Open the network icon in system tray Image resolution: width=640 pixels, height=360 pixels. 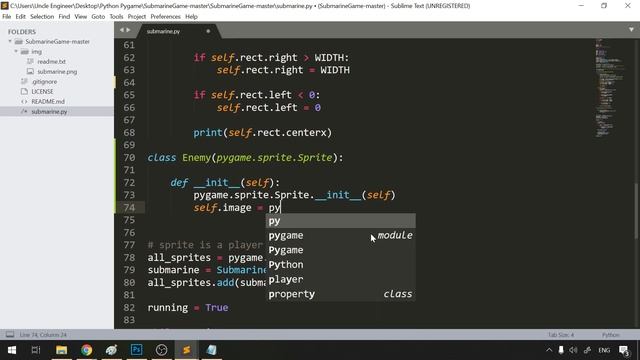(587, 350)
